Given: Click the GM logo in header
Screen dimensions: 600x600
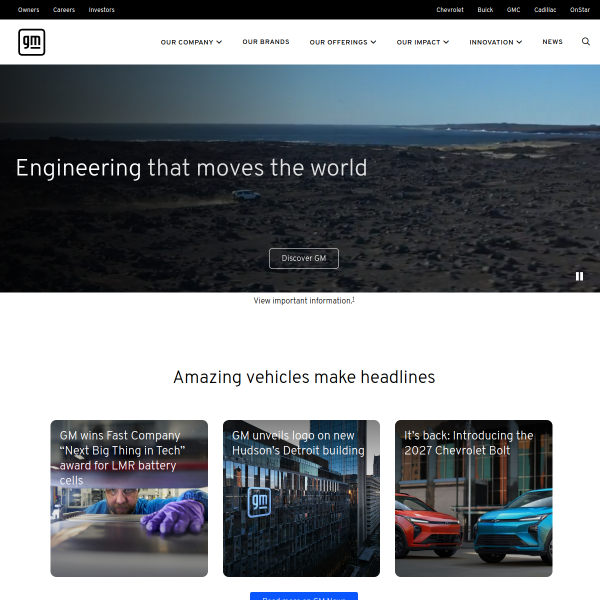Looking at the screenshot, I should click(x=32, y=42).
